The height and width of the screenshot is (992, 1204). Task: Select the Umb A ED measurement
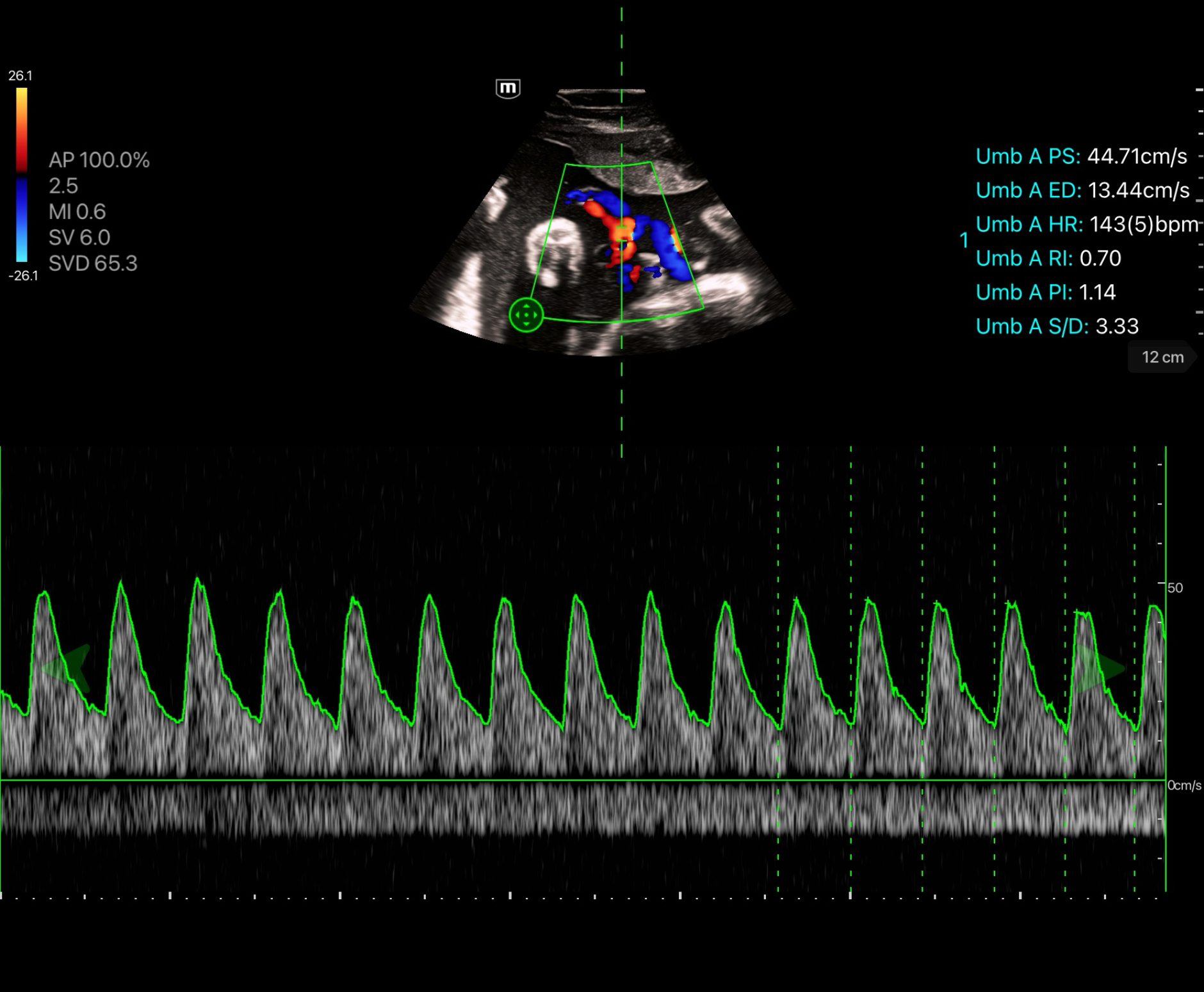[x=1082, y=190]
